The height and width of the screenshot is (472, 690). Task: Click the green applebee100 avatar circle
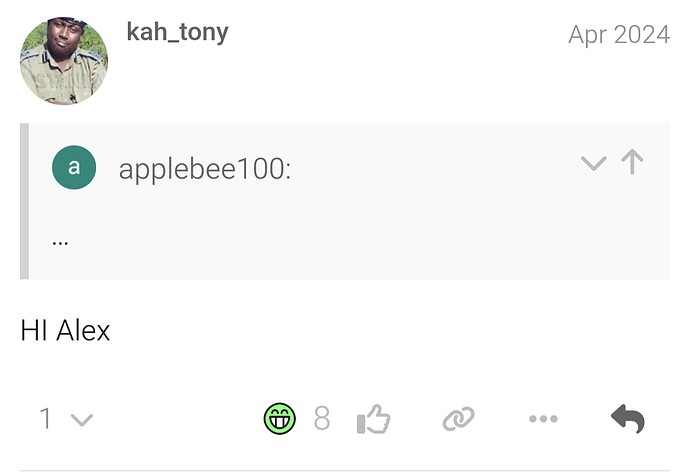pos(74,167)
